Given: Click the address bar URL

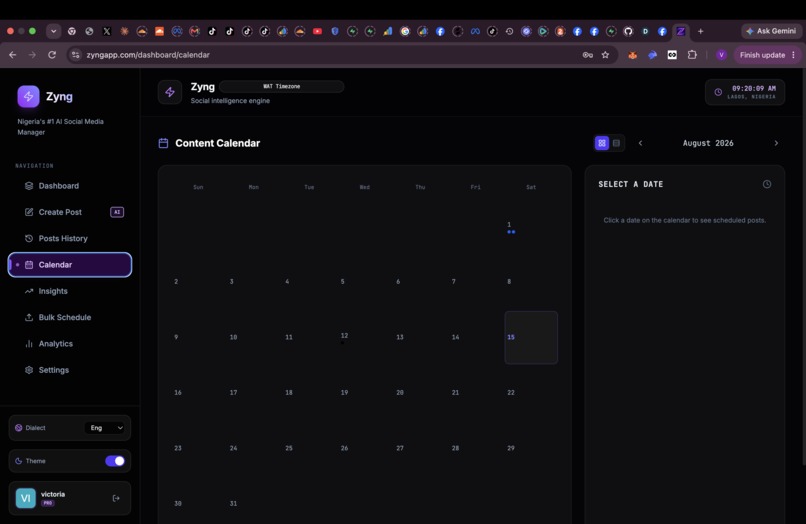Looking at the screenshot, I should click(148, 55).
